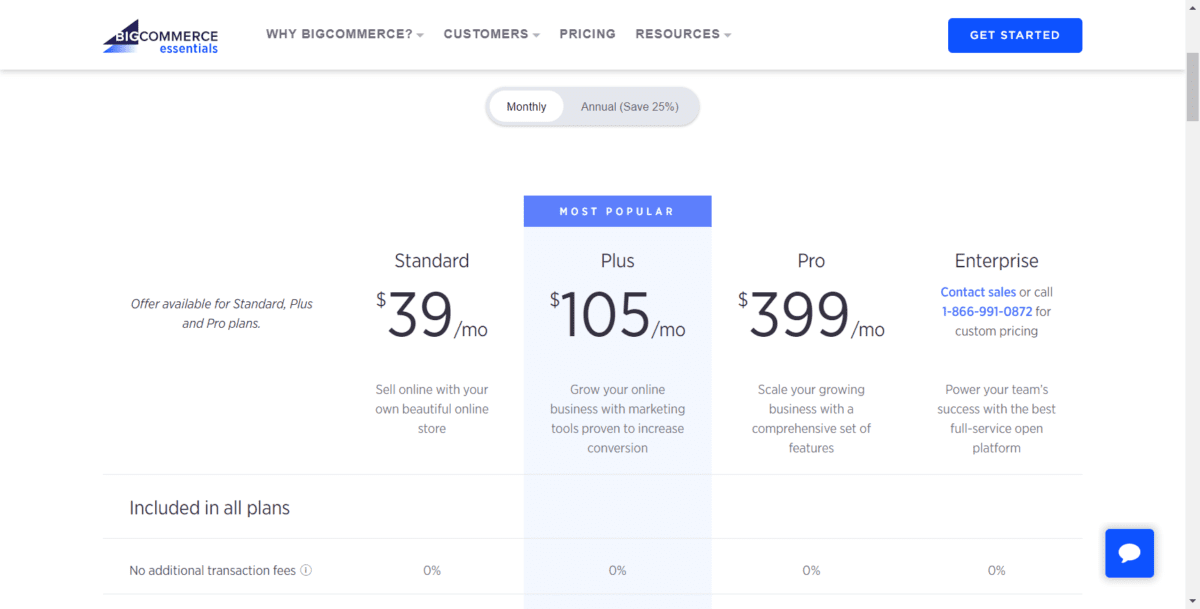Screen dimensions: 1200x609
Task: Click the 1-866-991-0872 phone link
Action: 986,311
